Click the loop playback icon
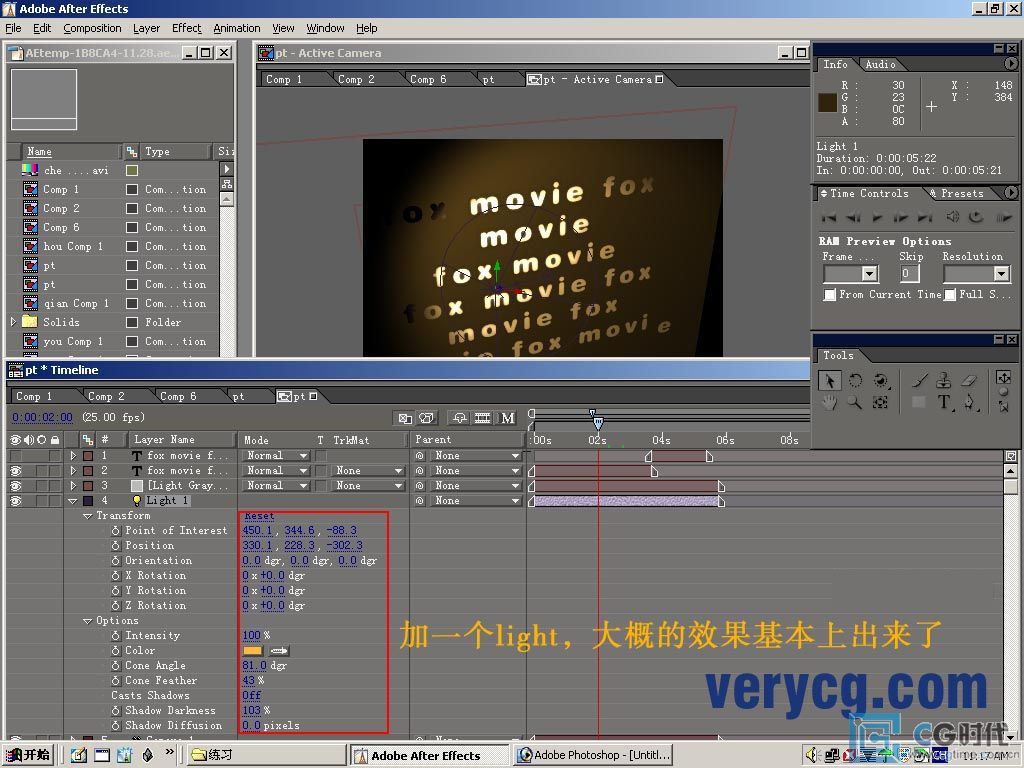This screenshot has width=1024, height=768. tap(976, 217)
